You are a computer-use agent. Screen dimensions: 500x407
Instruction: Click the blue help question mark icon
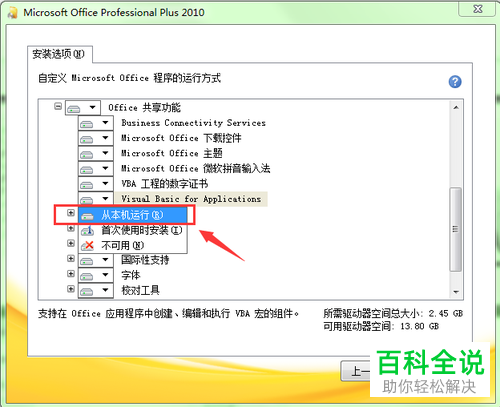tap(455, 81)
